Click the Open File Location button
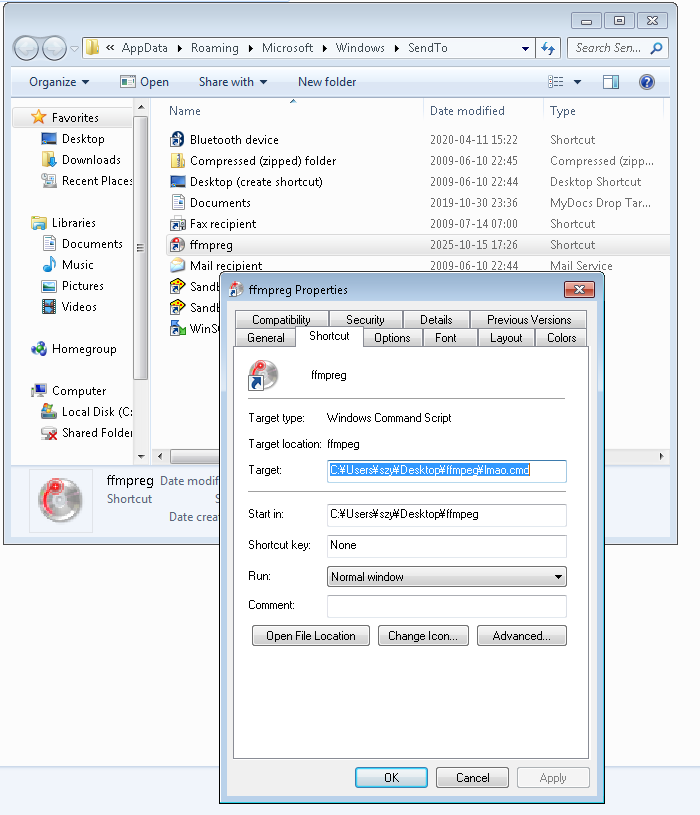Screen dimensions: 700x815 (x=311, y=636)
